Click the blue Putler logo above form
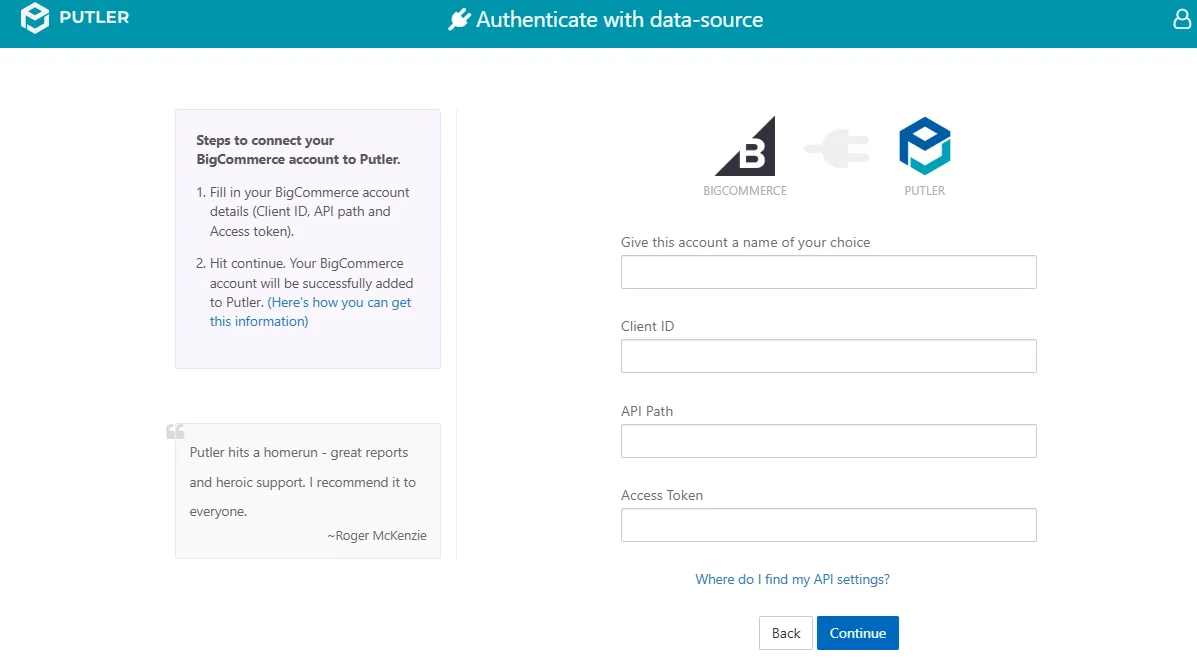The image size is (1197, 661). [924, 146]
